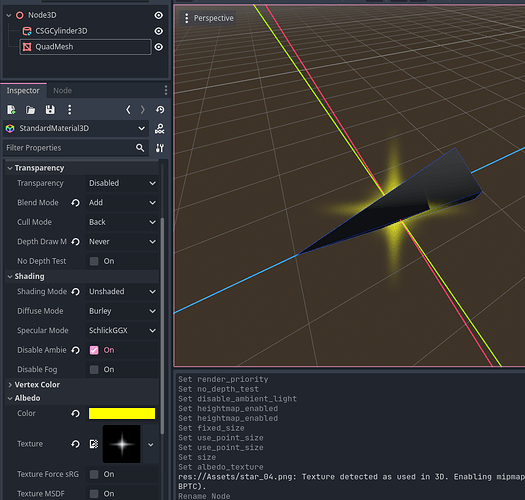525x500 pixels.
Task: Click the yellow Albedo Color swatch
Action: 122,414
